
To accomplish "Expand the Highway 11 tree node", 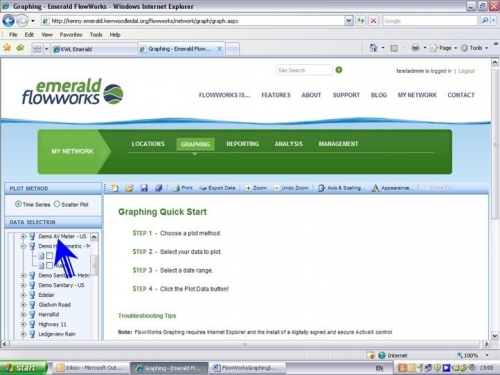I will coord(23,324).
